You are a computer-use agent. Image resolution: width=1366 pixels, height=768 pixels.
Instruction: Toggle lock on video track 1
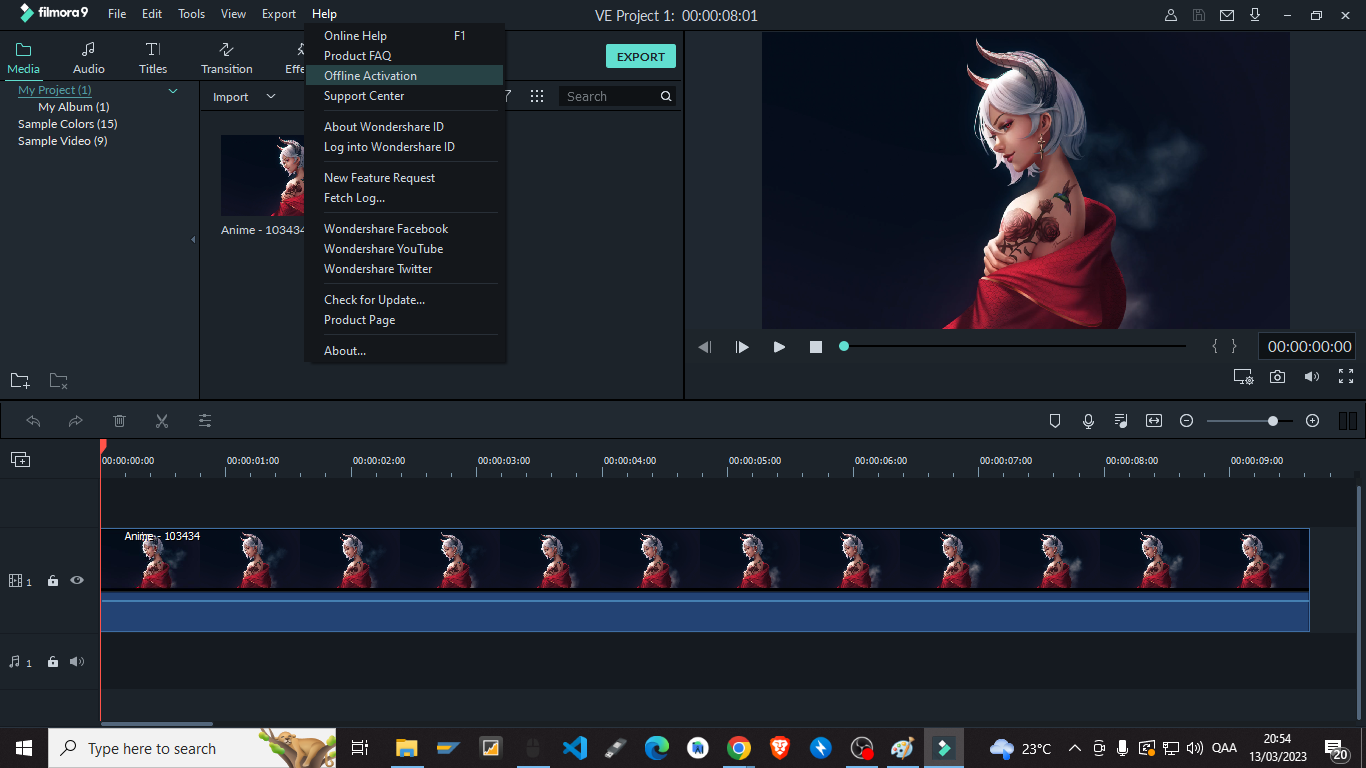click(53, 581)
